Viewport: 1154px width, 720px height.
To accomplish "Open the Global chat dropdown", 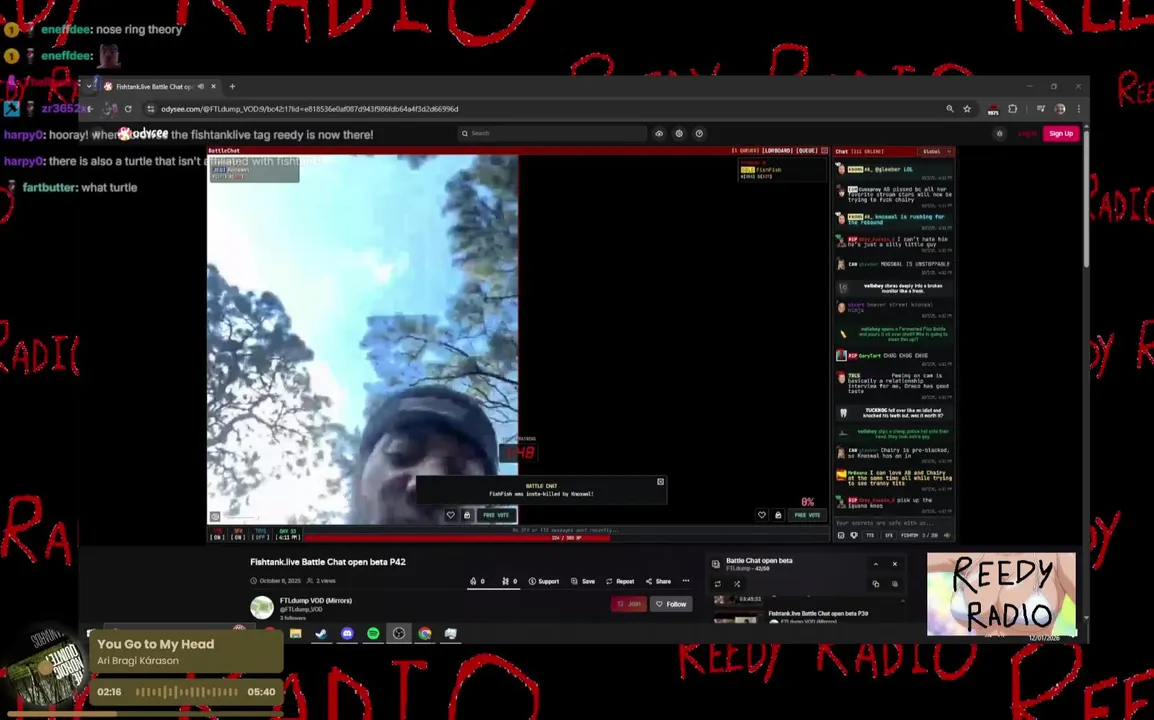I will 937,152.
